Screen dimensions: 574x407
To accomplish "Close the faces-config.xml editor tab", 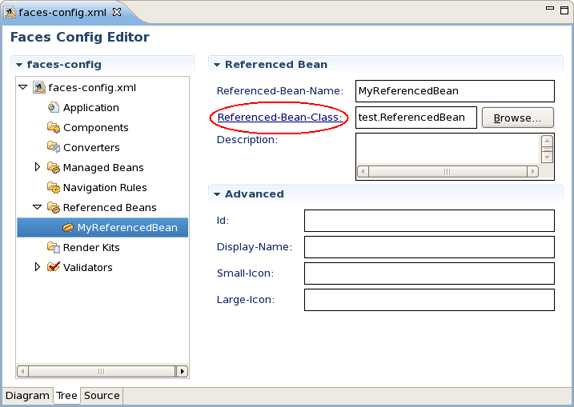I will coord(117,12).
